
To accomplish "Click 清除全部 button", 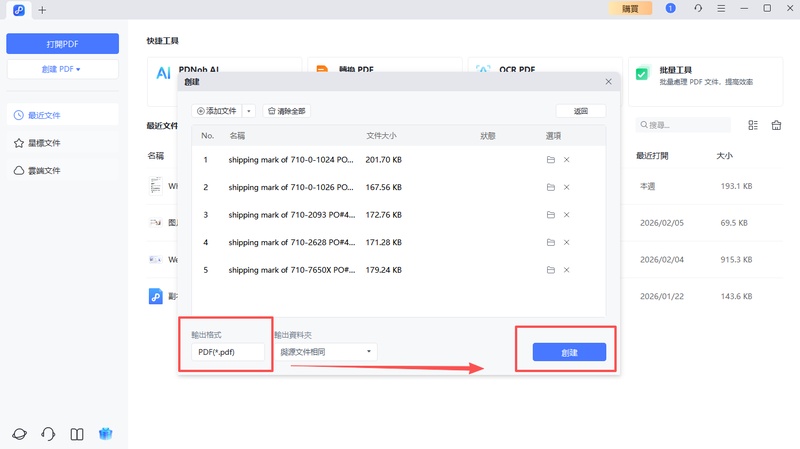I will tap(287, 111).
